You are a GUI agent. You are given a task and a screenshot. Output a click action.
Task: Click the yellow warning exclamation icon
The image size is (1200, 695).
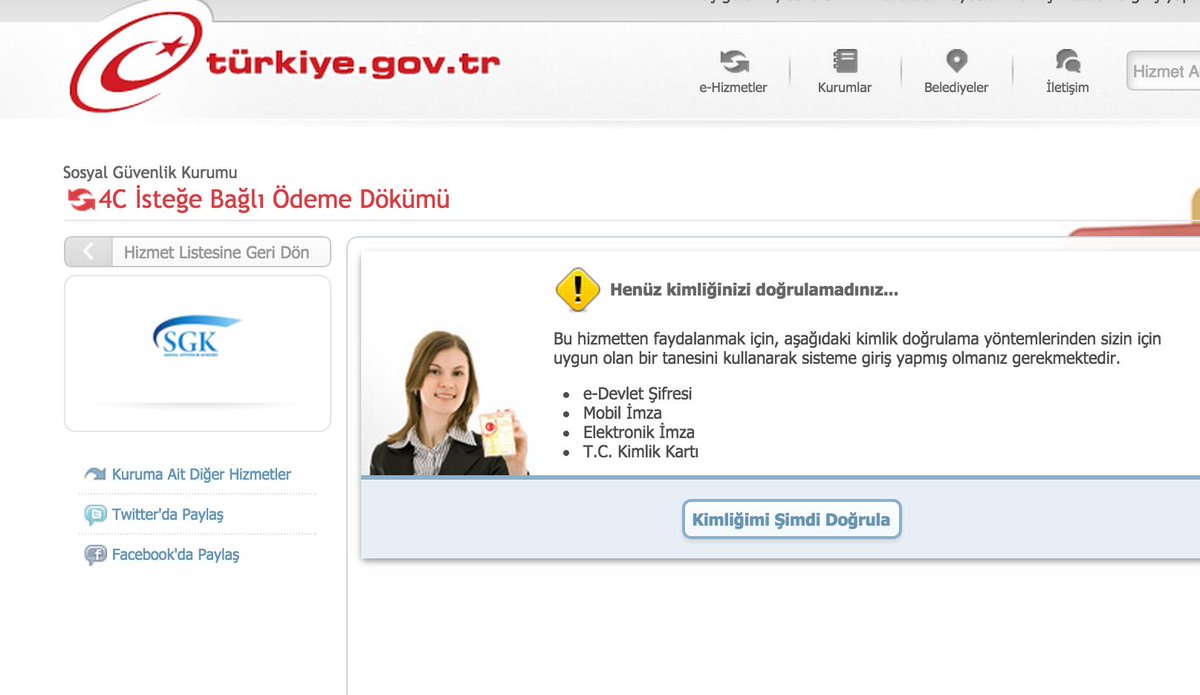577,290
